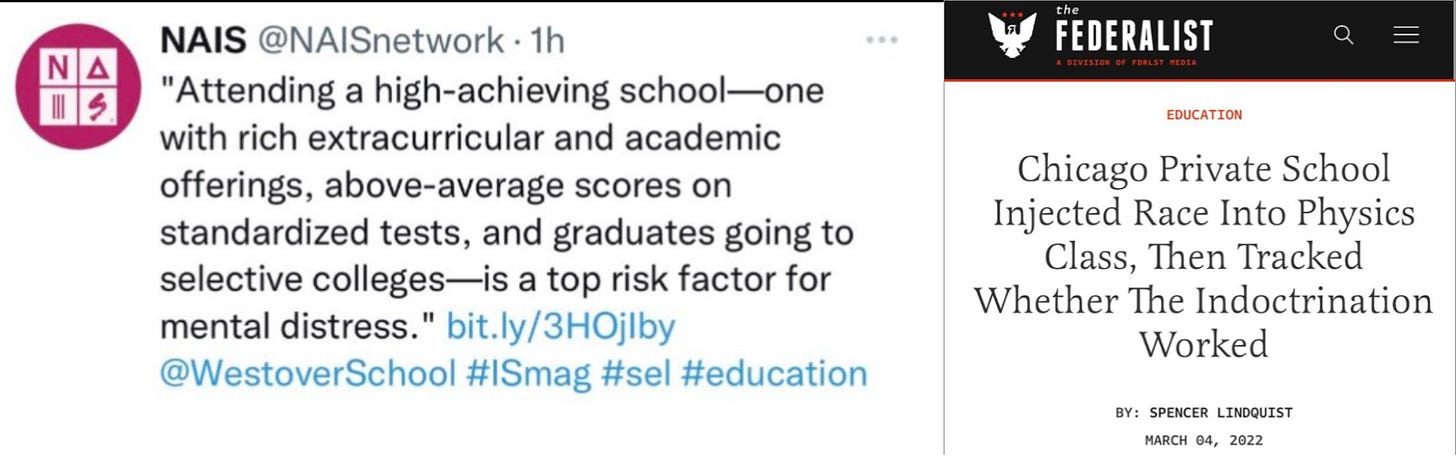
Task: Click the @NAISnetwork handle
Action: pyautogui.click(x=381, y=40)
